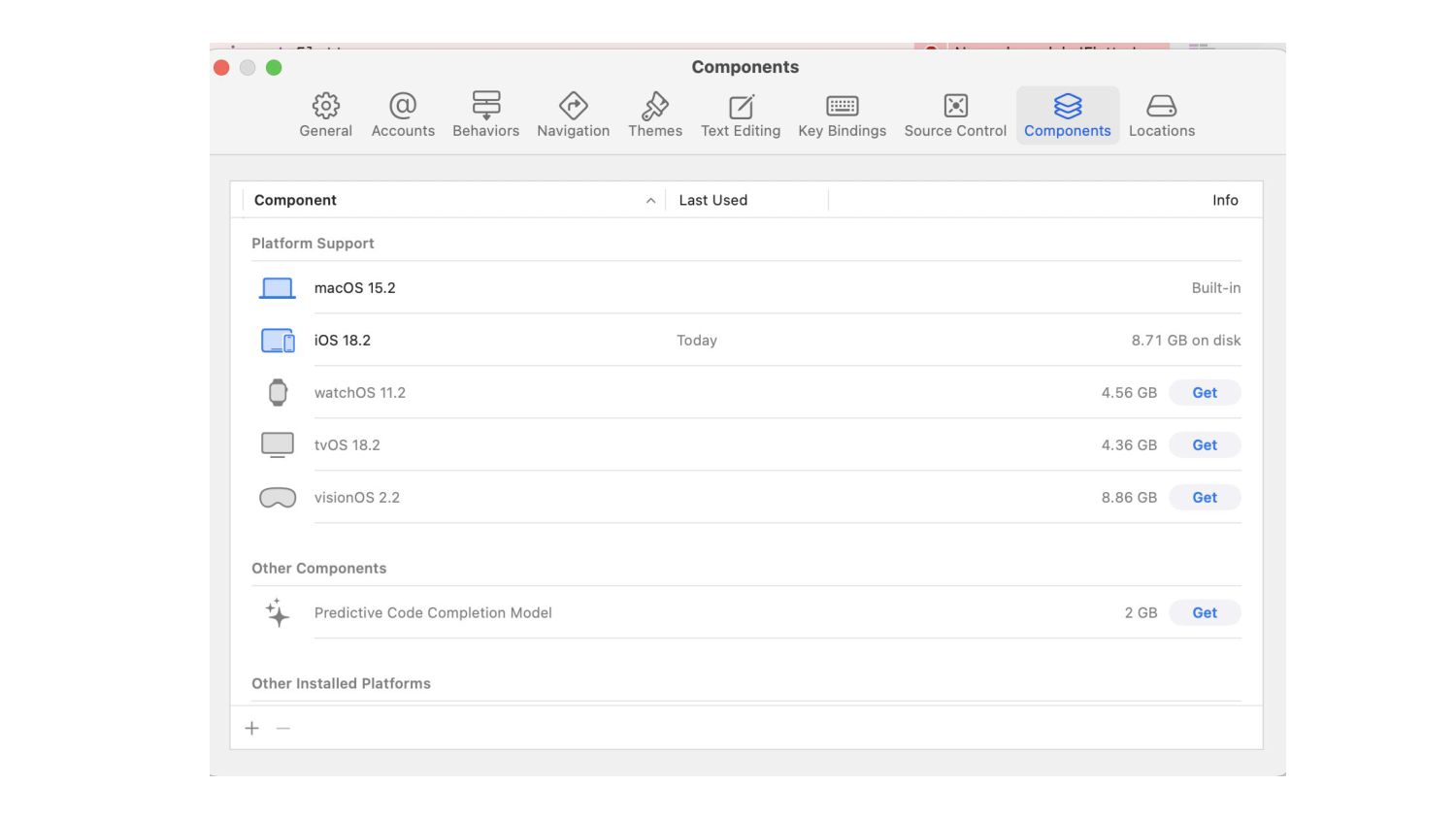
Task: Open the Accounts at-sign icon
Action: [x=403, y=105]
